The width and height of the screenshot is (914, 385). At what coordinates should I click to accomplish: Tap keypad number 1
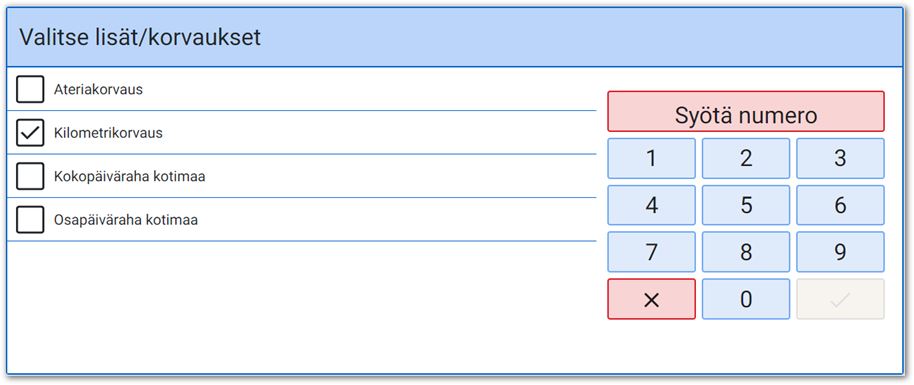651,158
